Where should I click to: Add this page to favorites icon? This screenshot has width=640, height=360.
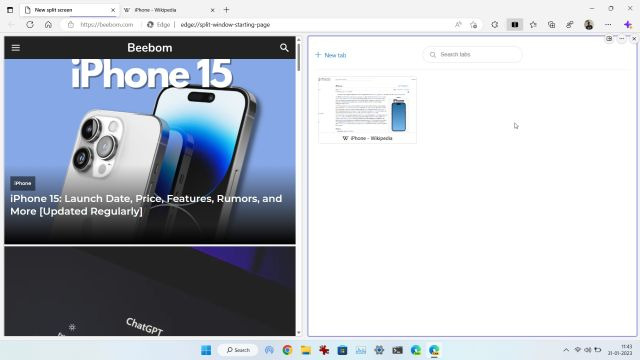pyautogui.click(x=473, y=24)
